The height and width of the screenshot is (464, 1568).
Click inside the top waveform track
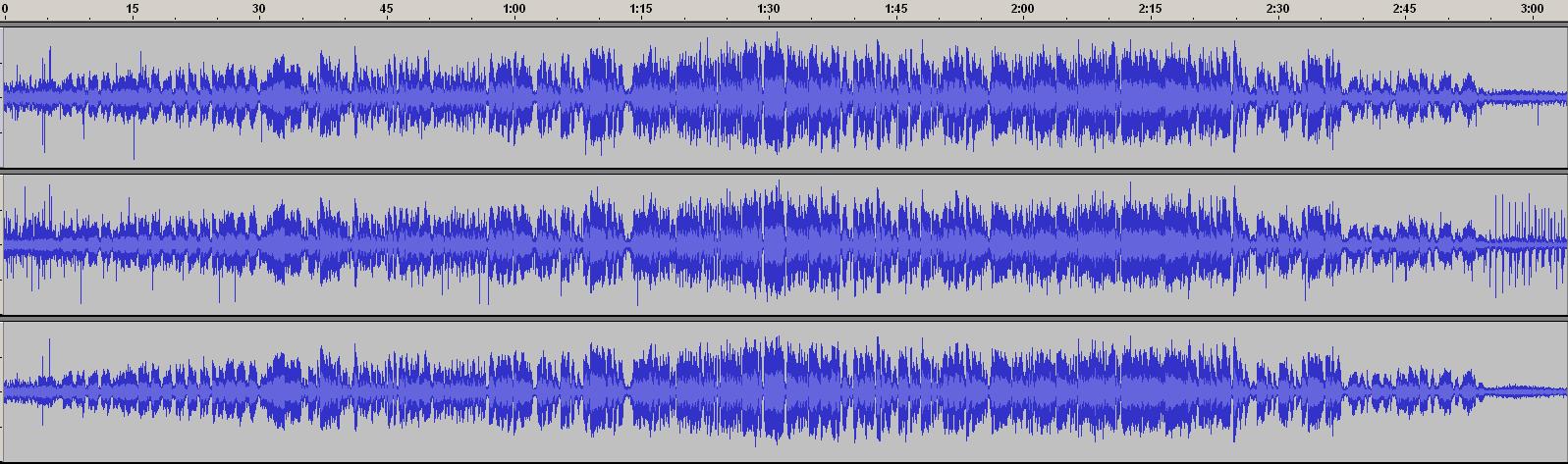[784, 95]
